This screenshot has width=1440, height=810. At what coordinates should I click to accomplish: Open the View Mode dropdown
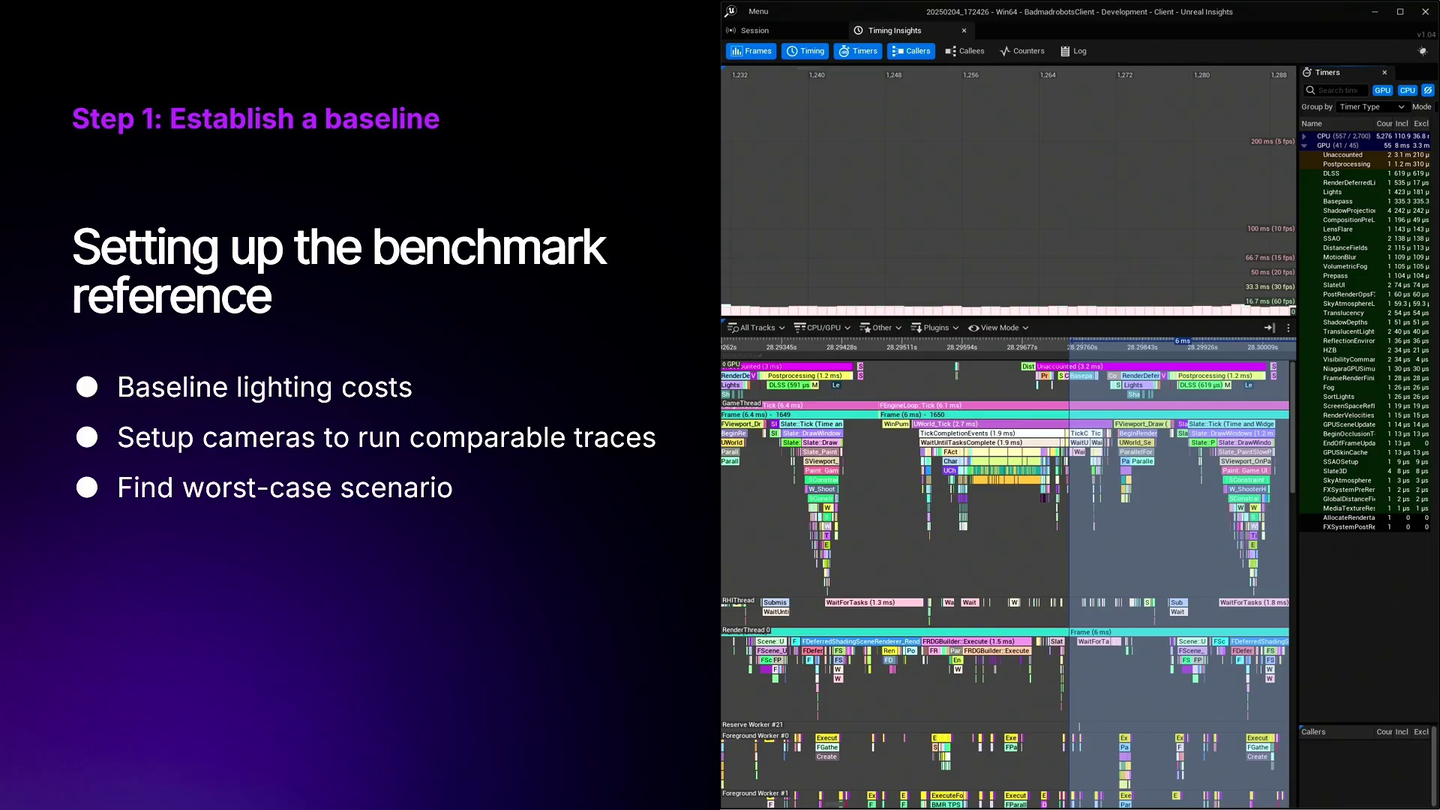coord(998,328)
